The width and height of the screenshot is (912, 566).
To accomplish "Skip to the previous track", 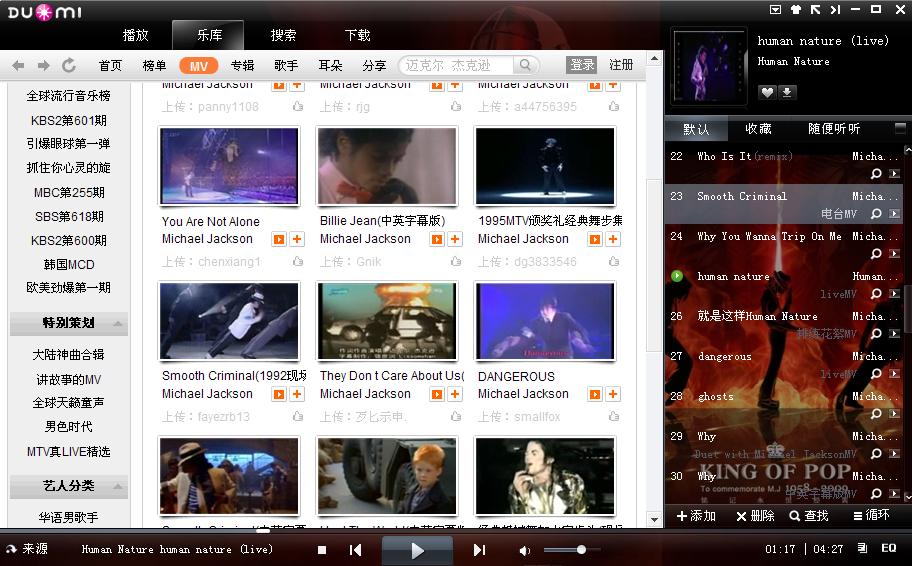I will coord(355,550).
